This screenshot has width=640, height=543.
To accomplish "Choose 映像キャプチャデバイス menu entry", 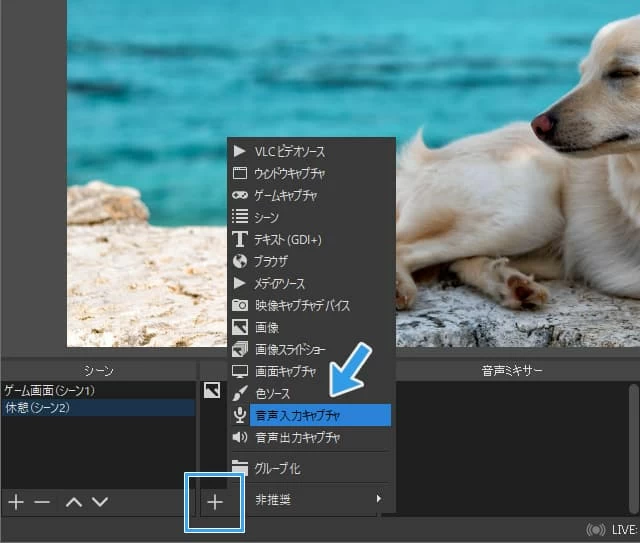I will (311, 305).
